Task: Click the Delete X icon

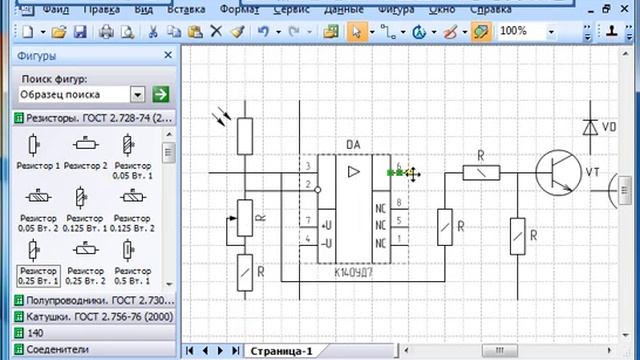Action: pos(216,31)
